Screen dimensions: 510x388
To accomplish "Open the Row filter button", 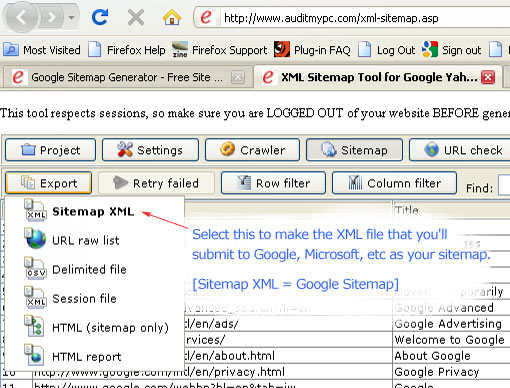I will point(273,183).
